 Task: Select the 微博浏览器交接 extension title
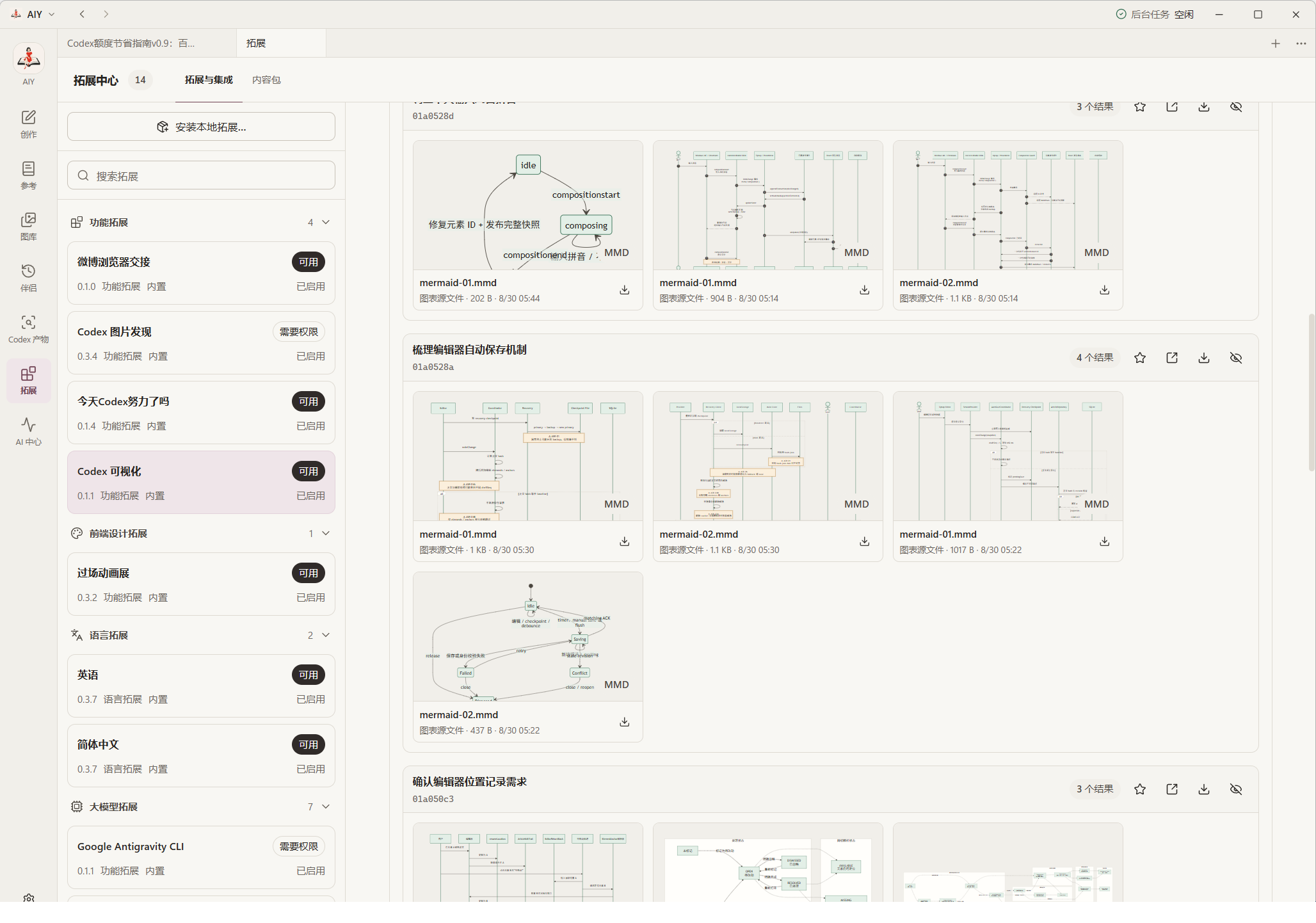click(114, 262)
